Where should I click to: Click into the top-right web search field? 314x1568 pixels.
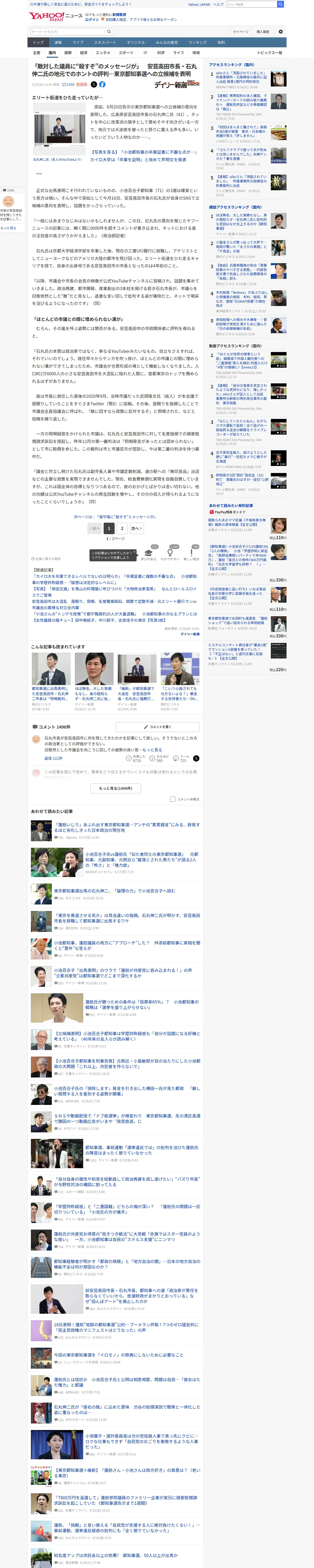pos(251,4)
